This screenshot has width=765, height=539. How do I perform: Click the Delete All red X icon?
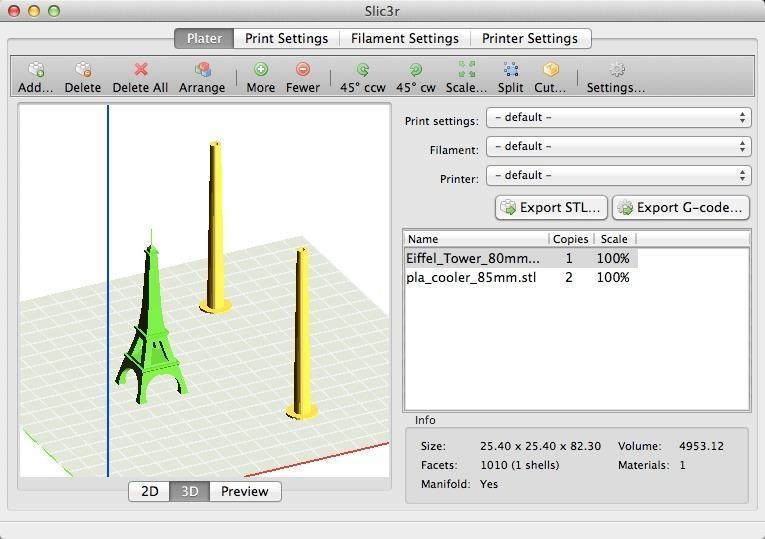pyautogui.click(x=141, y=70)
